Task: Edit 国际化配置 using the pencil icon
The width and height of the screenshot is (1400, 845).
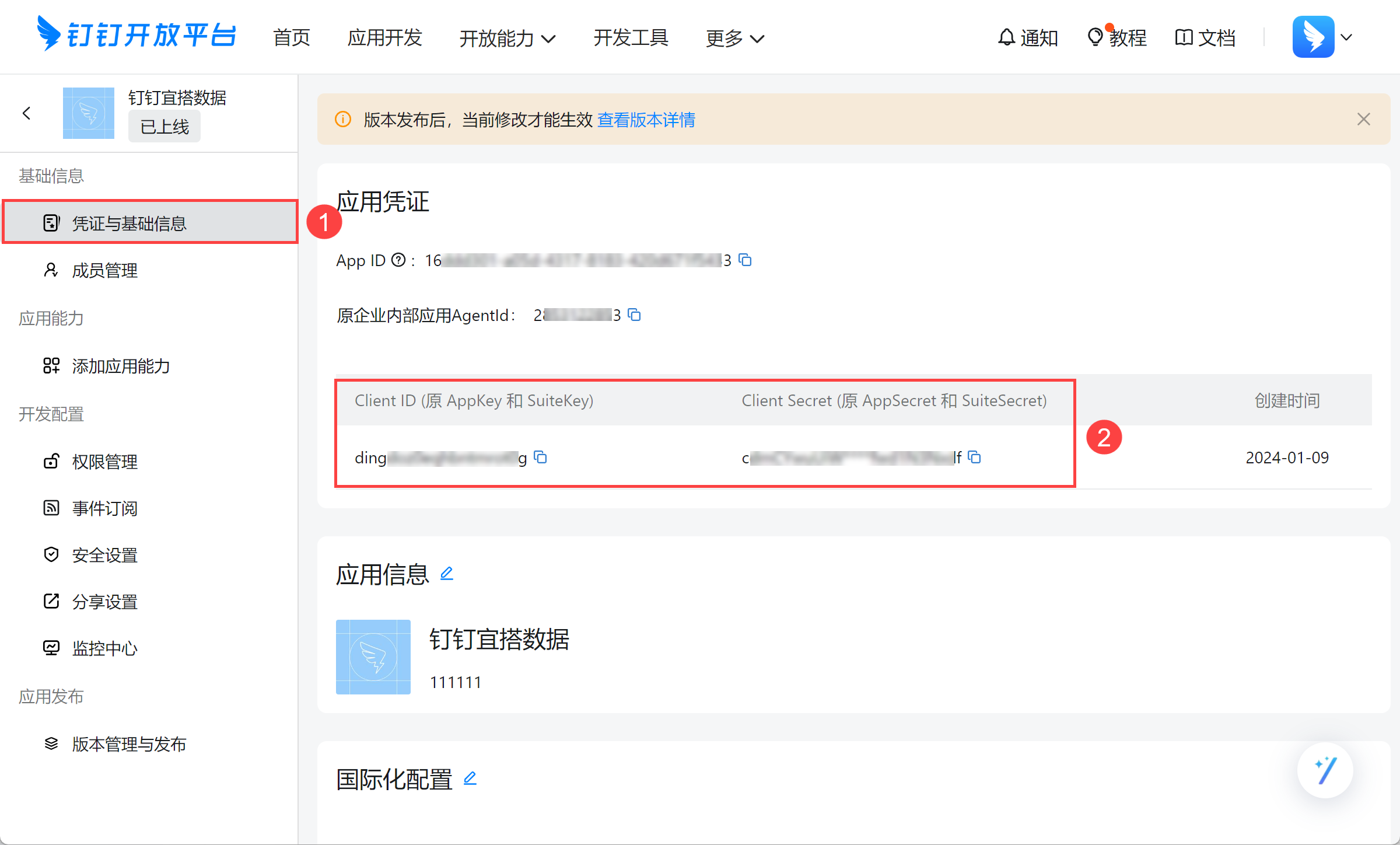Action: point(470,778)
